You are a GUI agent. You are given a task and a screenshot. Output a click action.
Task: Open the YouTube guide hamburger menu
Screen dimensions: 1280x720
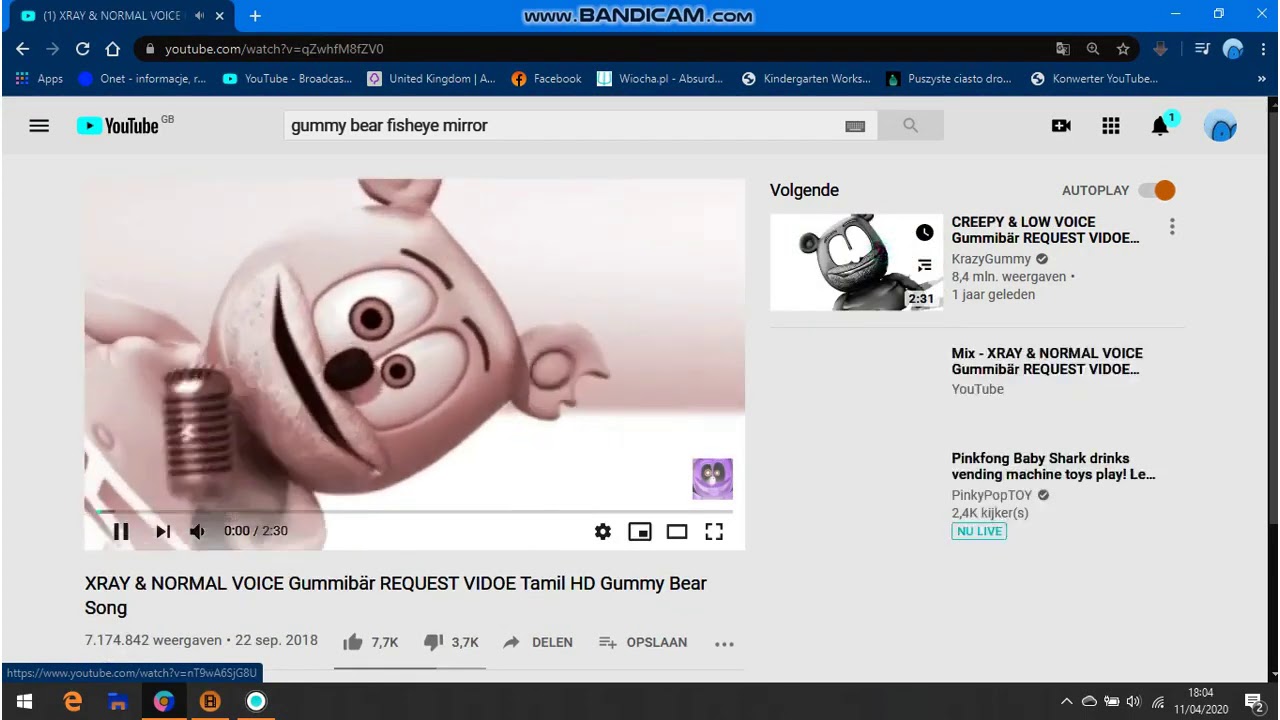[39, 125]
